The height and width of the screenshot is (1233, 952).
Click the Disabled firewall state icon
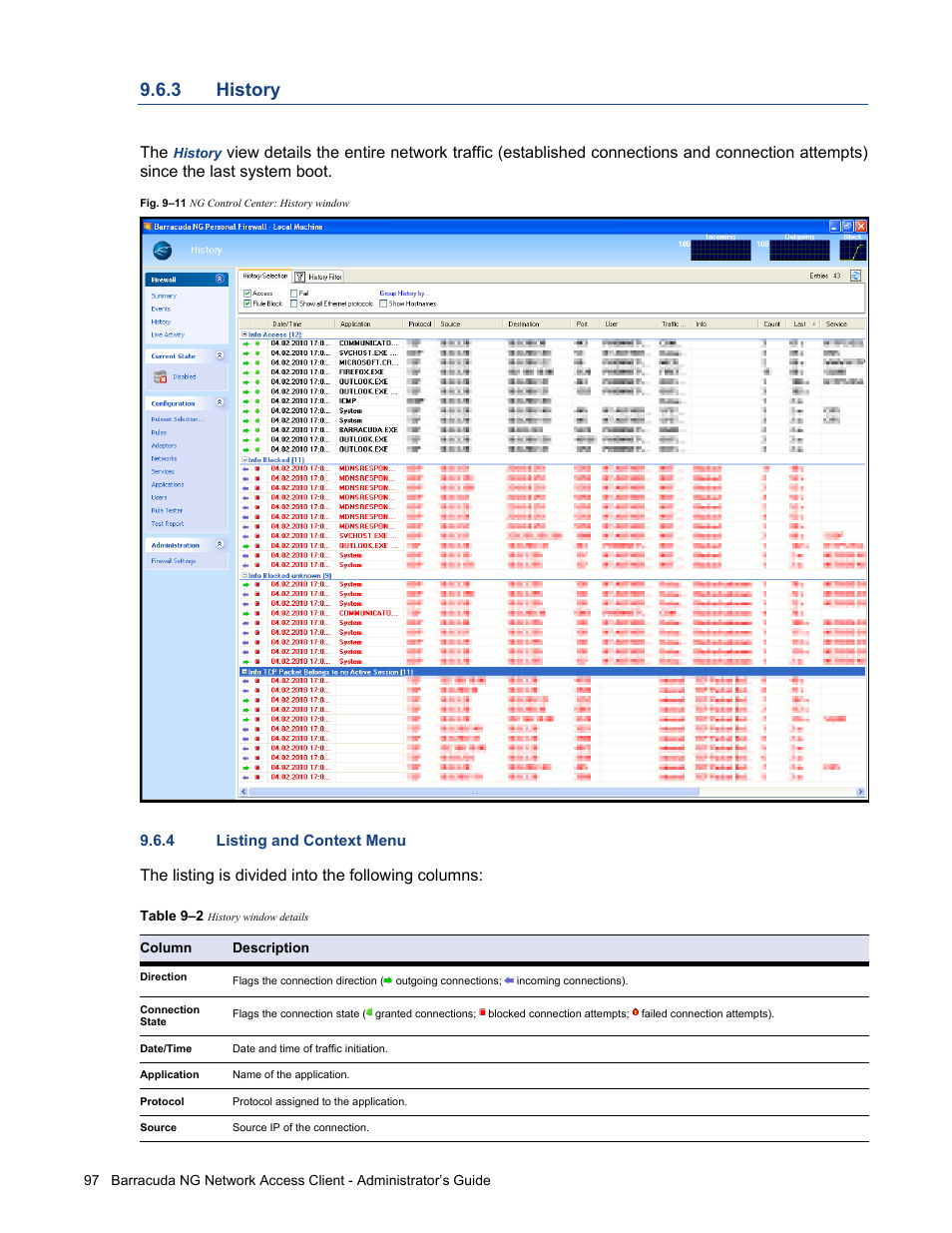tap(161, 376)
